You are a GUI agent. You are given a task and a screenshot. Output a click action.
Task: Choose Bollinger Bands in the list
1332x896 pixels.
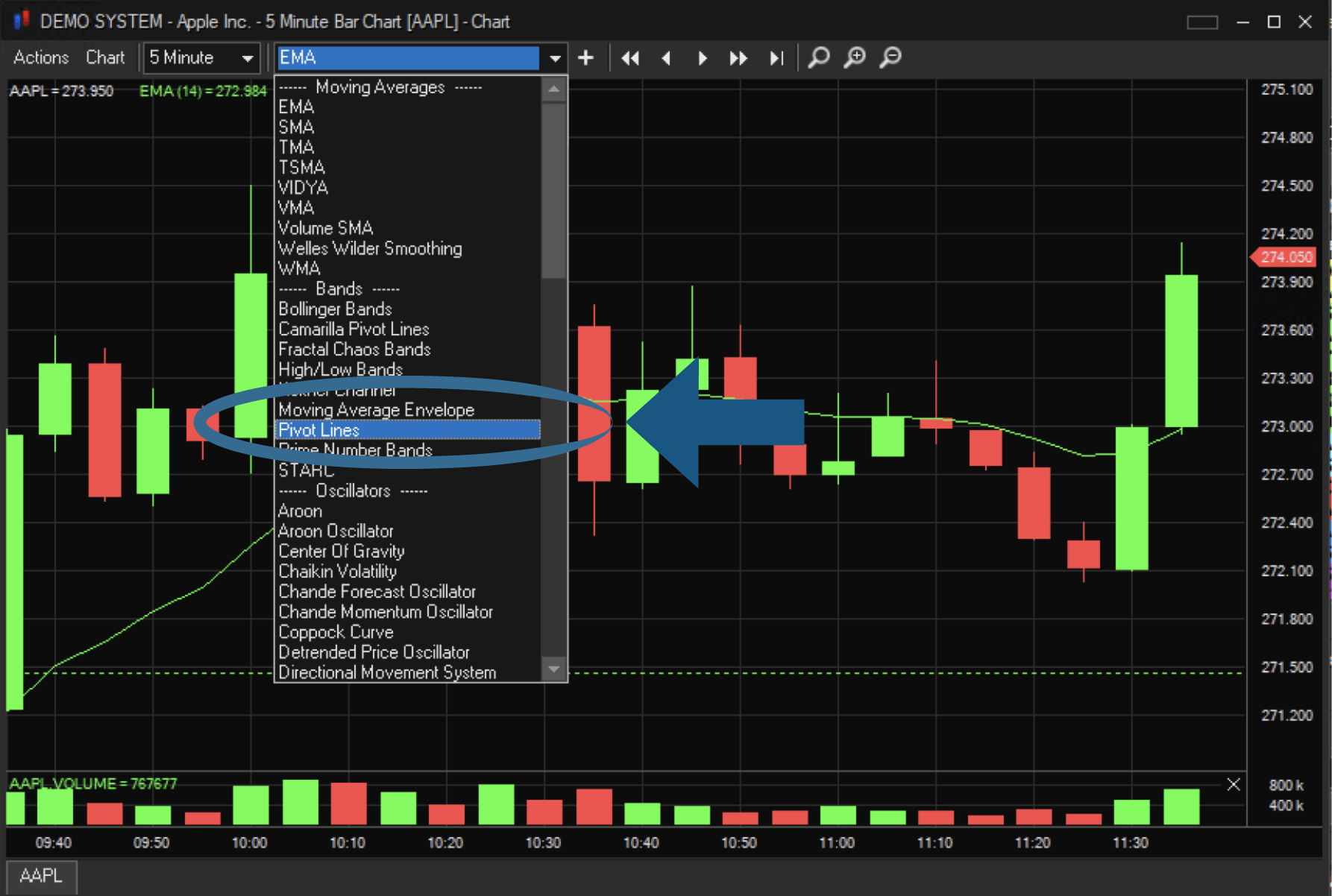point(335,309)
